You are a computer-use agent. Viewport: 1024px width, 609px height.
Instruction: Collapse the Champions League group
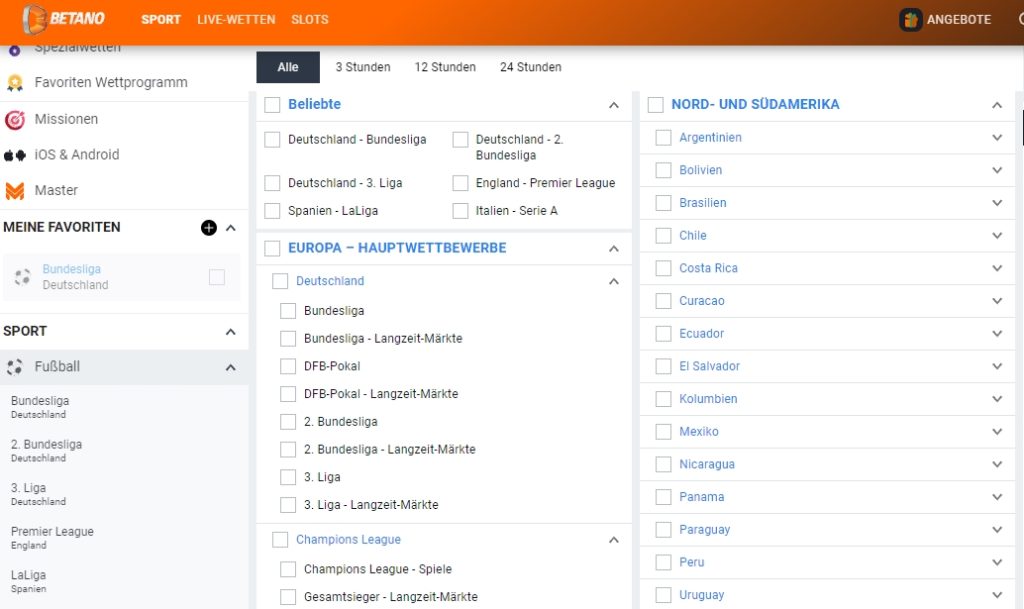(613, 540)
